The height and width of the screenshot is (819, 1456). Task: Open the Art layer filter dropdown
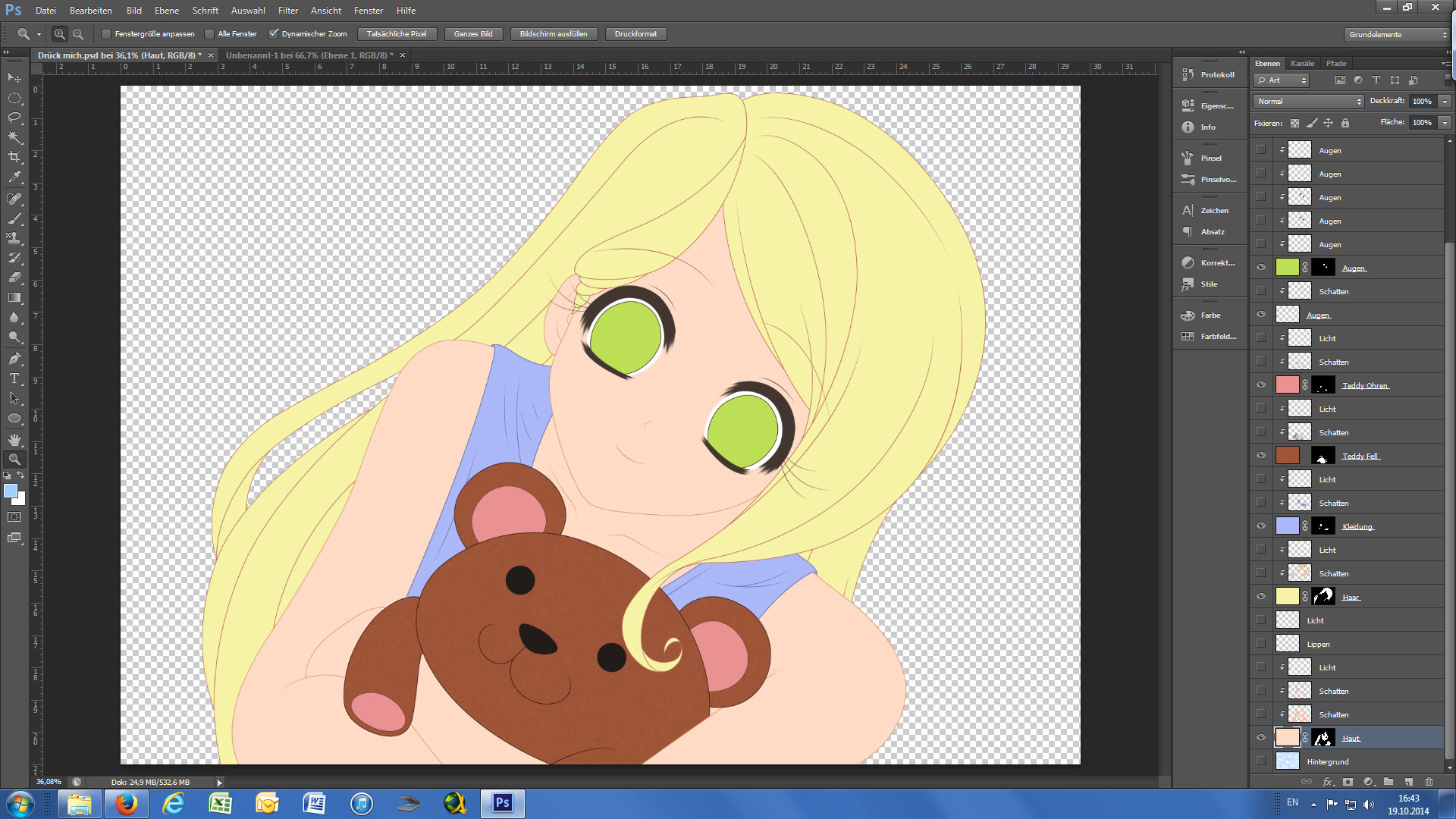coord(1281,80)
